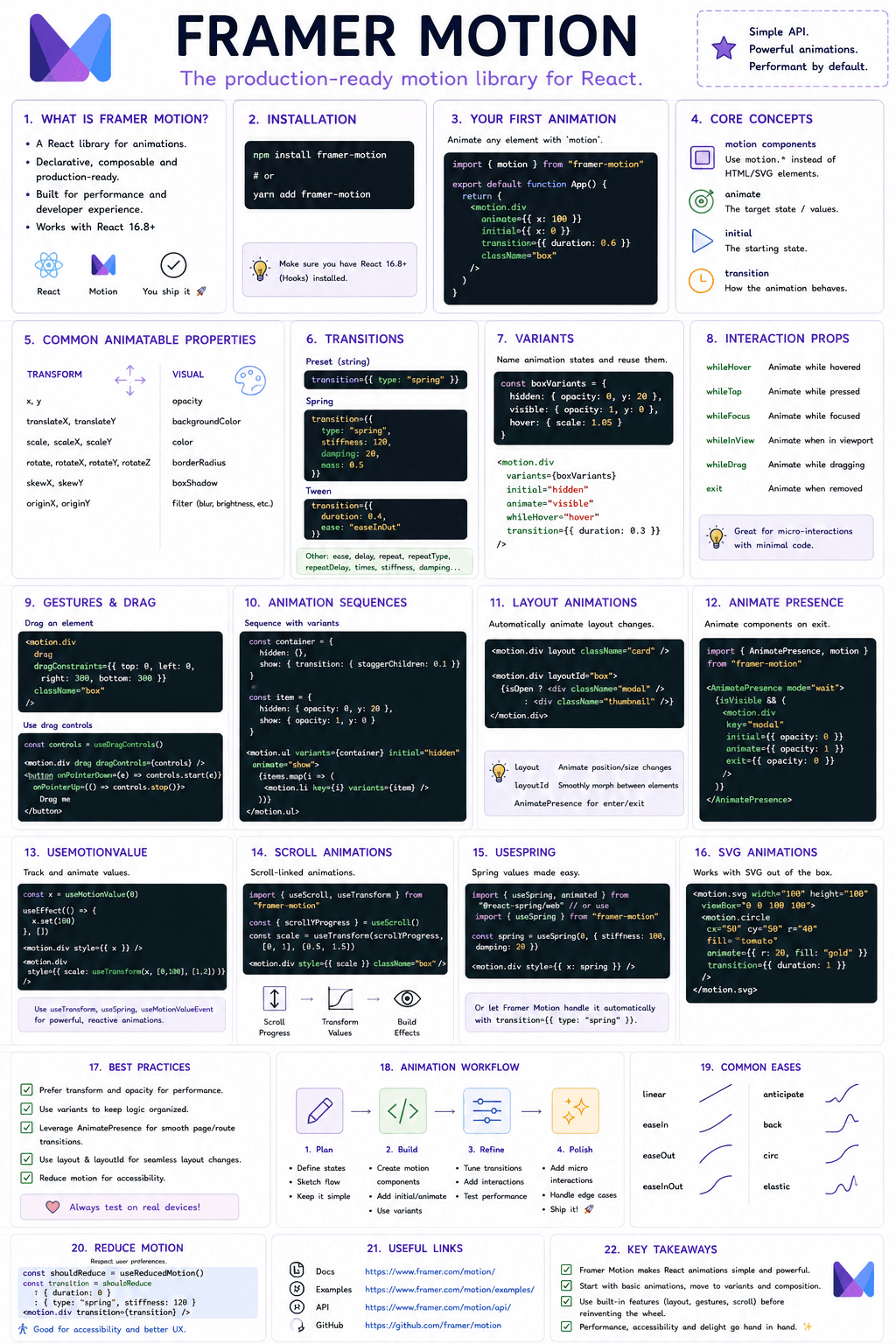Click the Build code brackets icon
896x1344 pixels.
click(402, 1111)
